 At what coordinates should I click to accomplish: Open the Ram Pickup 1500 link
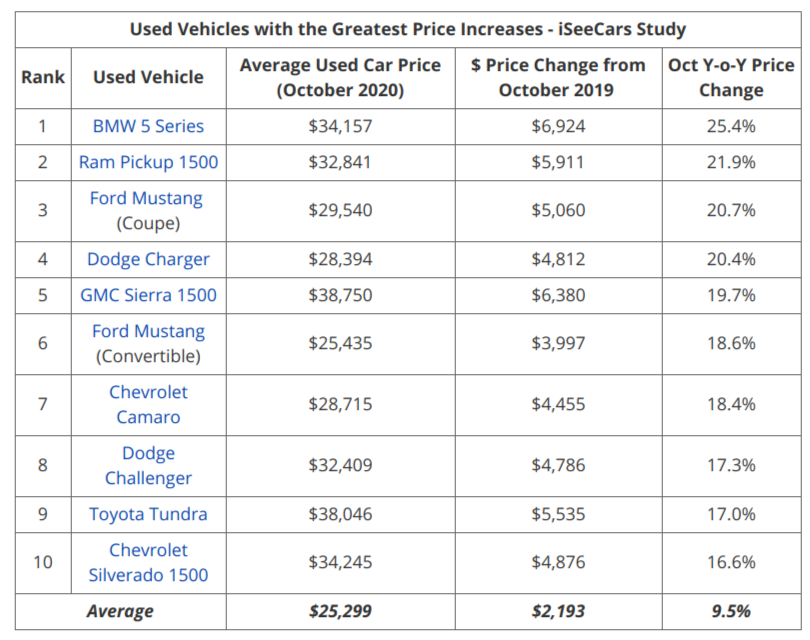point(148,162)
